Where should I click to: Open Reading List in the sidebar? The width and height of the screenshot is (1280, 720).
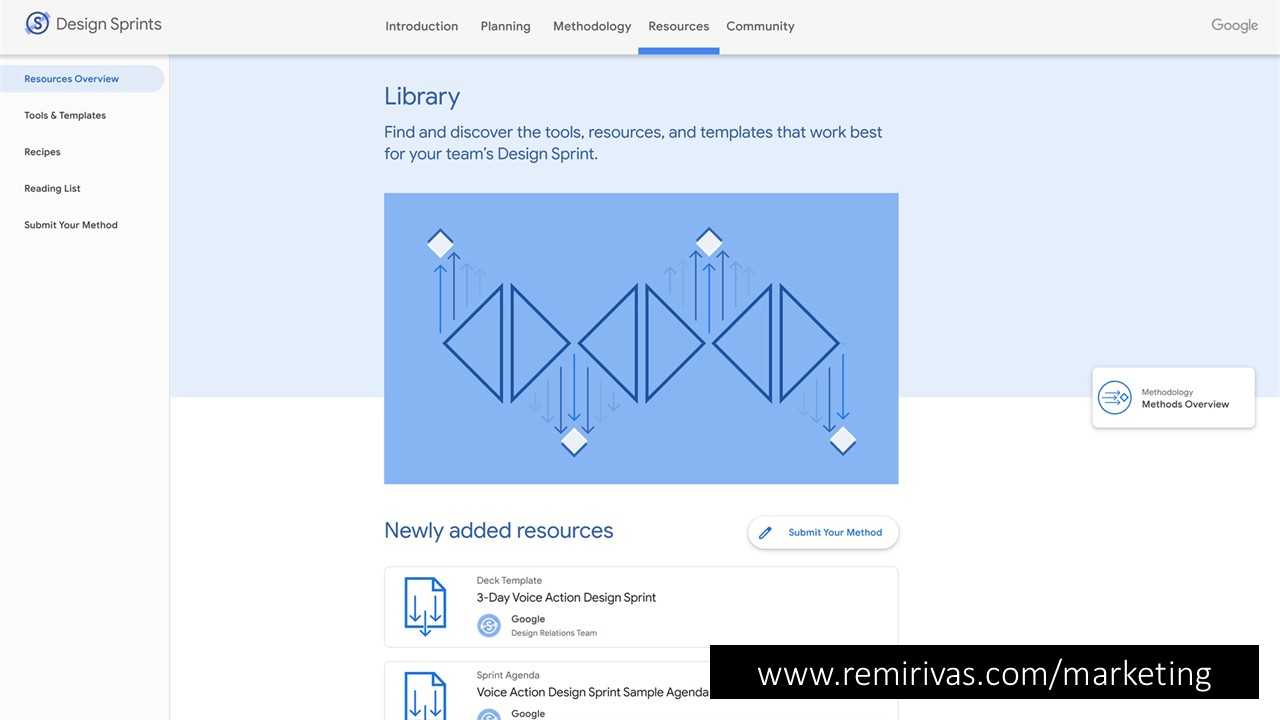(52, 189)
